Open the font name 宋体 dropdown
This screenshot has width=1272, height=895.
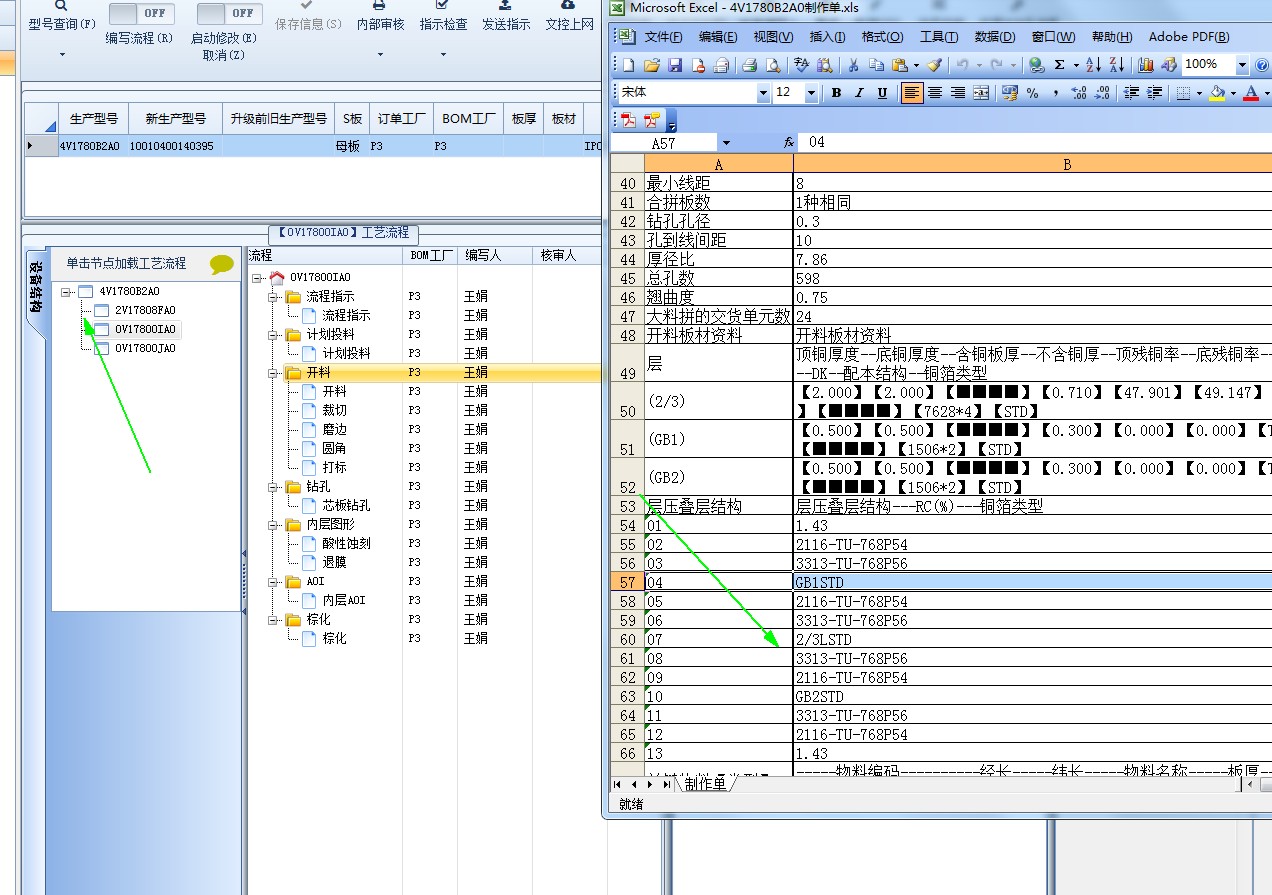pos(763,93)
